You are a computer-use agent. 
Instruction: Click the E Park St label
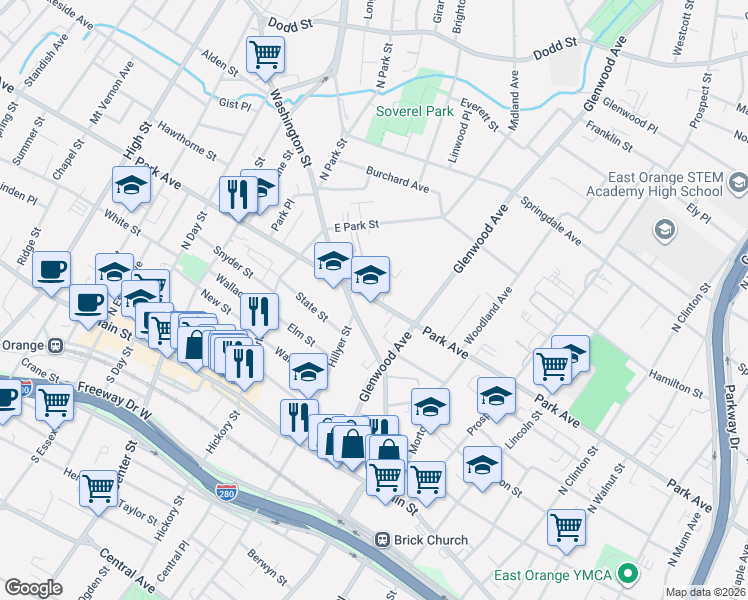point(356,226)
